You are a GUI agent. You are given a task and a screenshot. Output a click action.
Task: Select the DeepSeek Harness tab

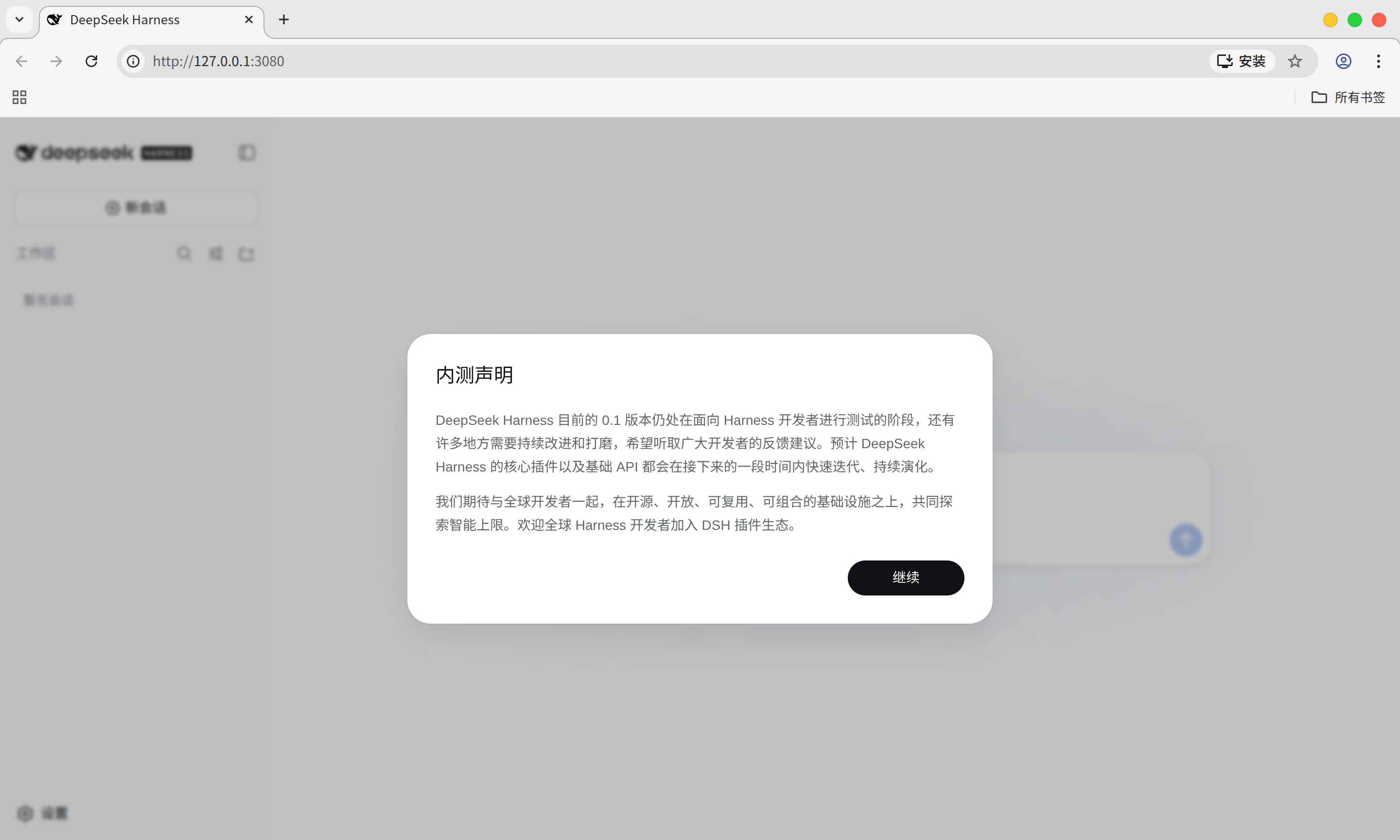(x=152, y=20)
